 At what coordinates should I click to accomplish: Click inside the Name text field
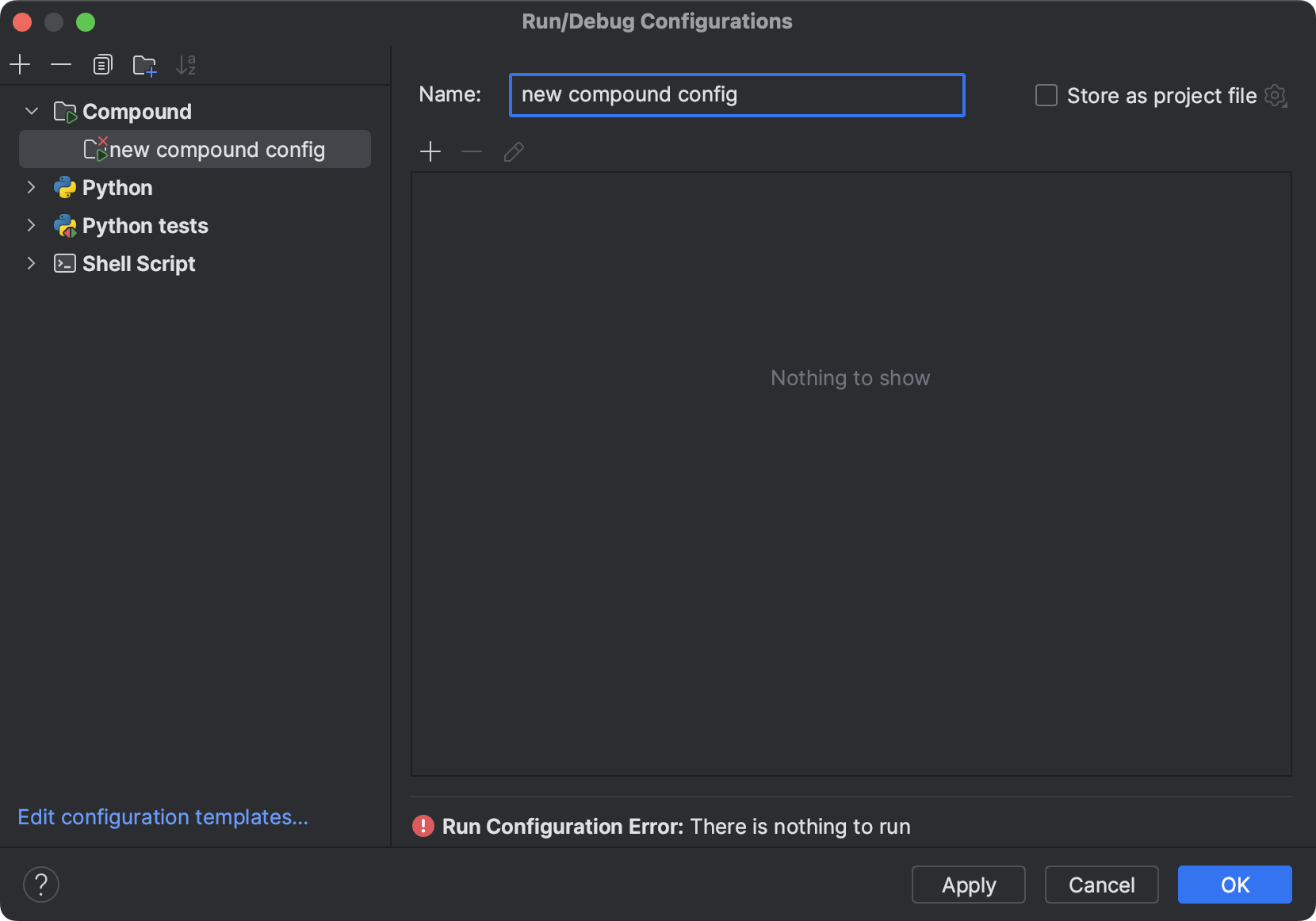pos(736,94)
